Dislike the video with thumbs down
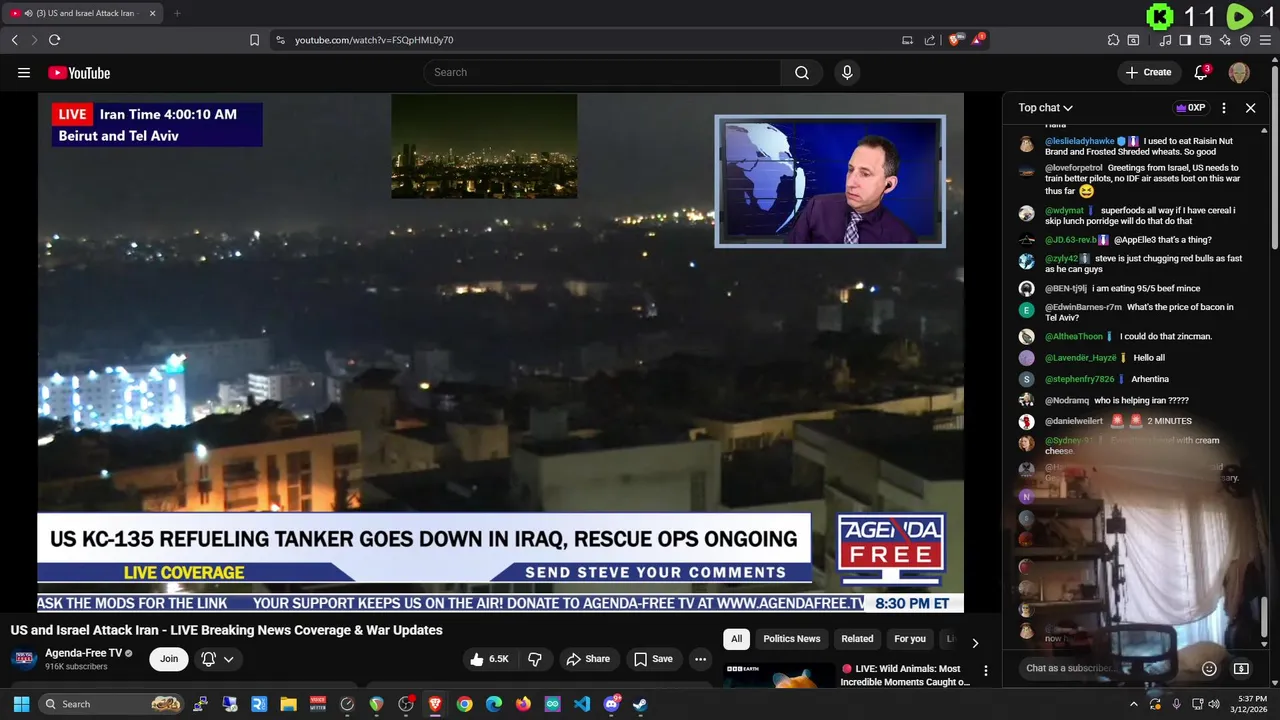This screenshot has width=1280, height=720. pyautogui.click(x=535, y=659)
